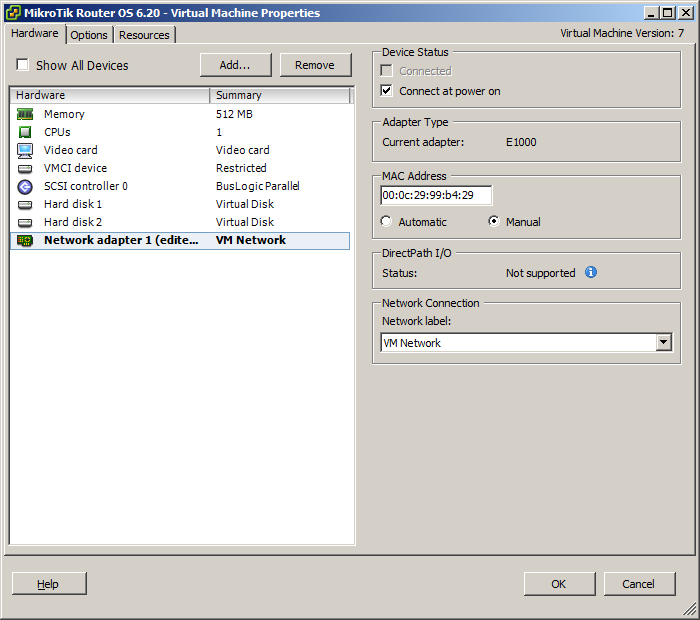Confirm with the OK button
Viewport: 700px width, 620px height.
pos(559,584)
